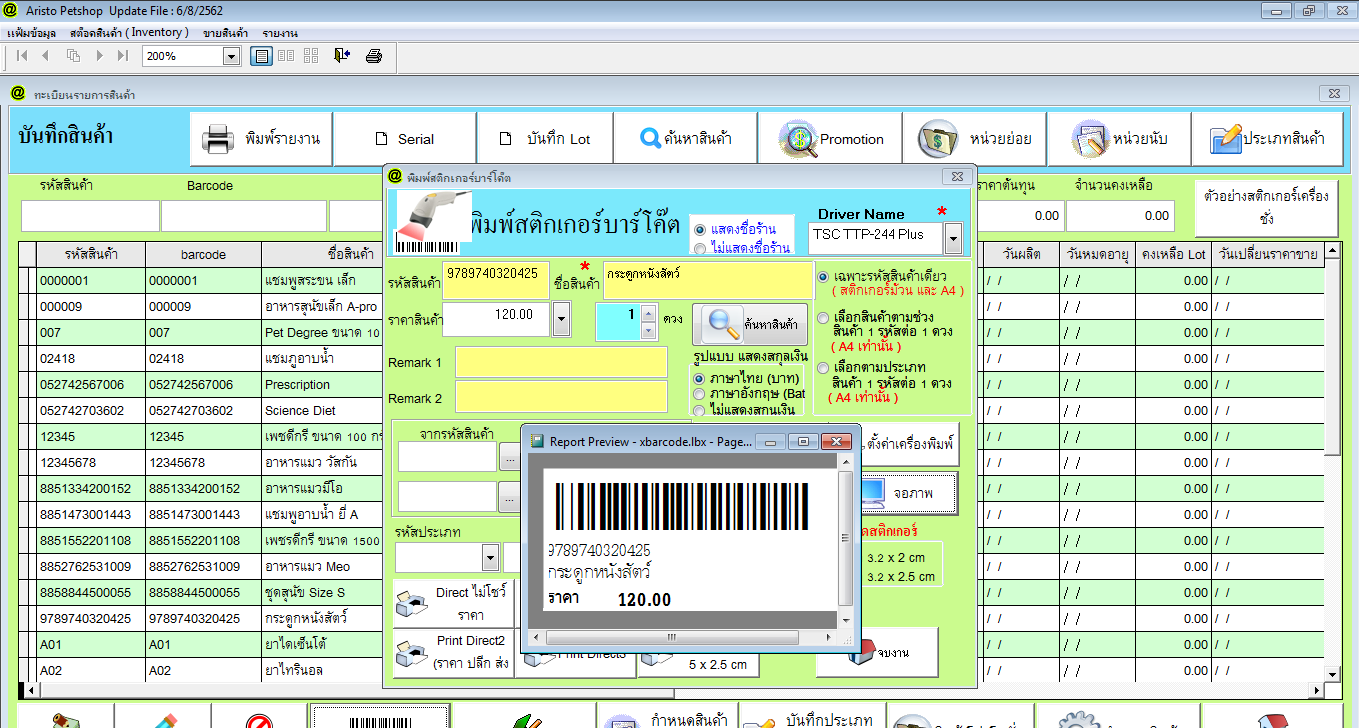This screenshot has height=728, width=1359.
Task: Click กำหนดสินค้า button in bottom bar
Action: point(669,717)
